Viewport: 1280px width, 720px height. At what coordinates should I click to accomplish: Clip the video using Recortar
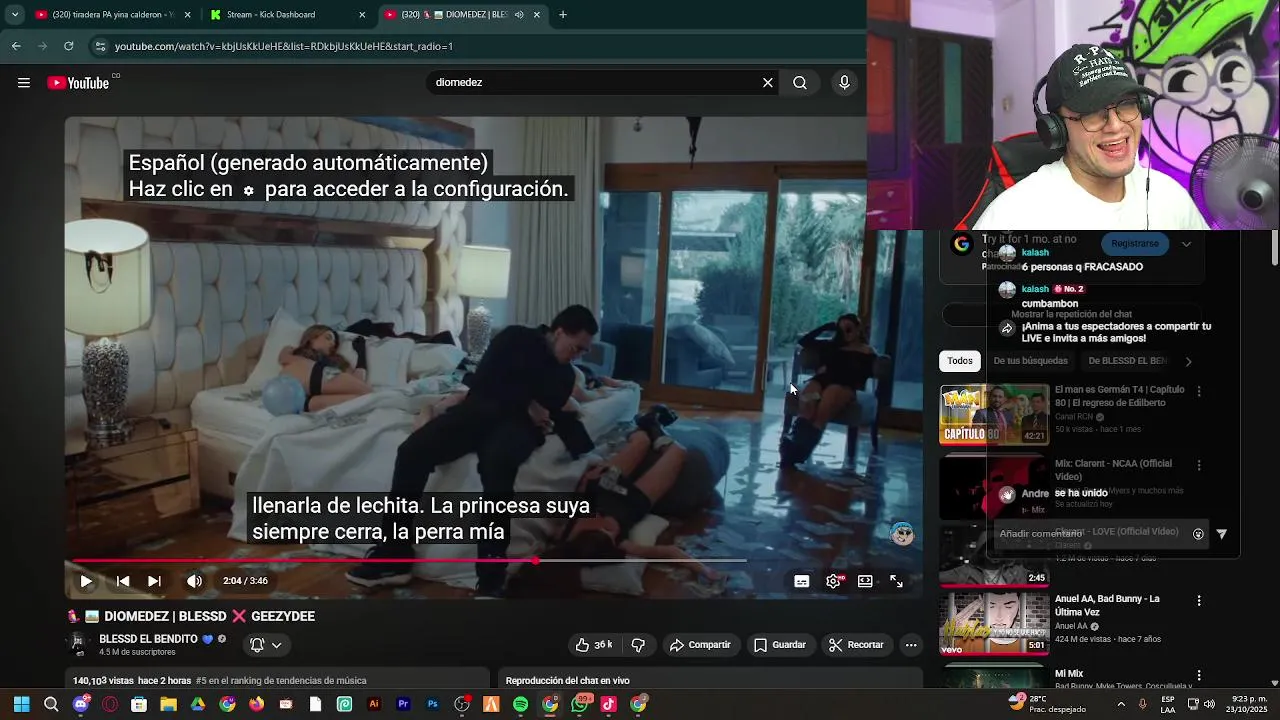click(856, 645)
